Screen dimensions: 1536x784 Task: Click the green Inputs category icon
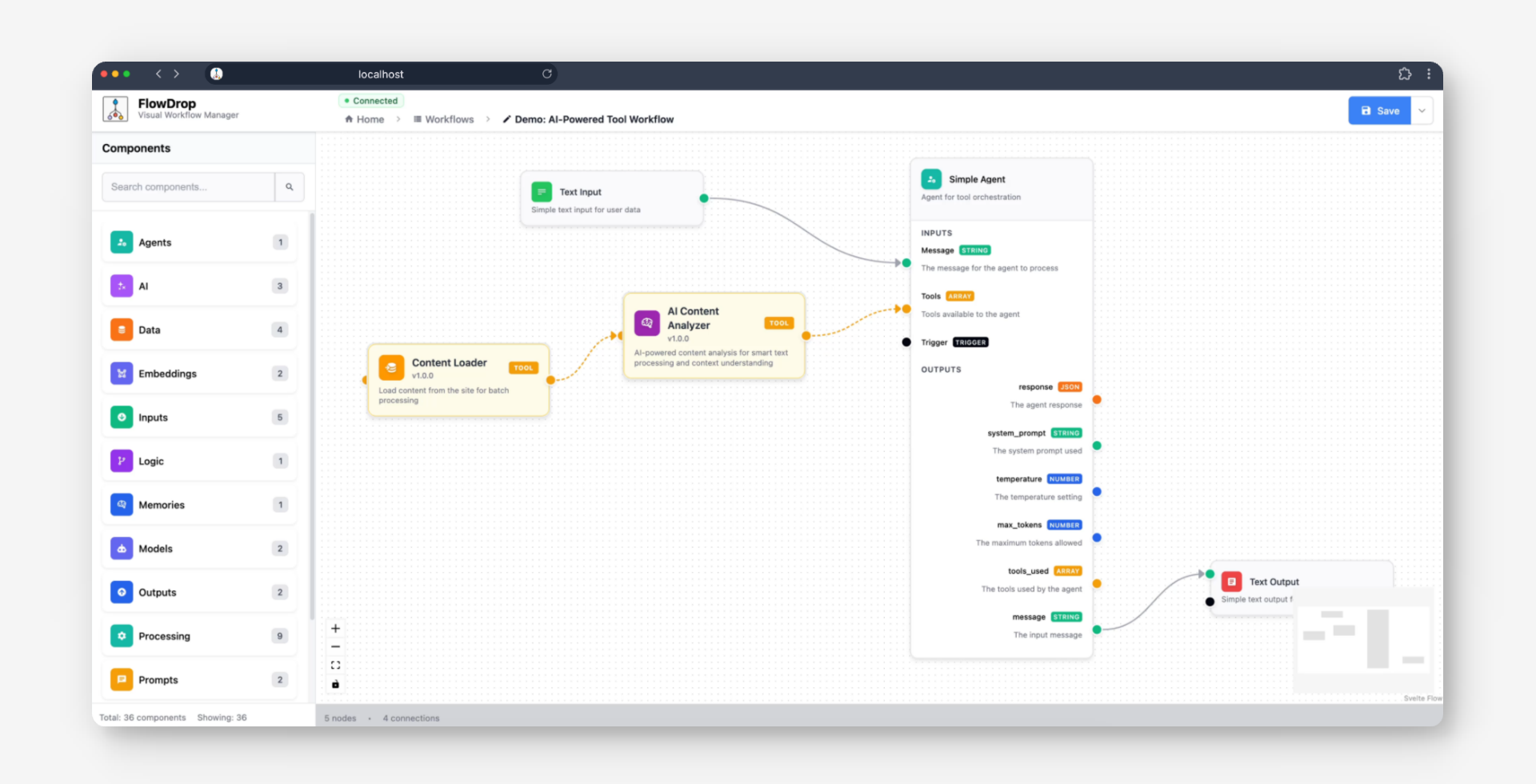tap(122, 418)
